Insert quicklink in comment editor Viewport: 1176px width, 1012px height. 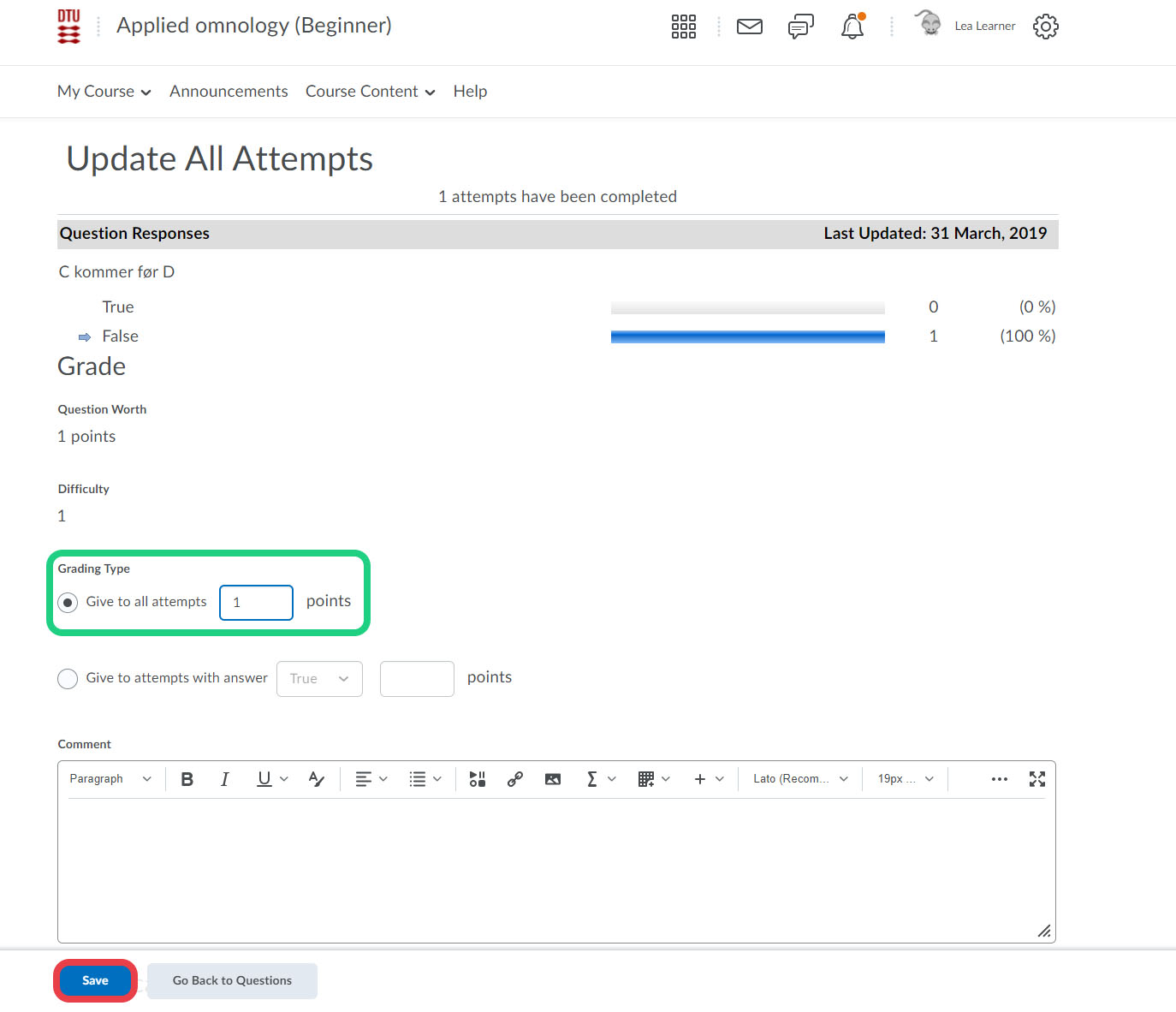coord(514,779)
